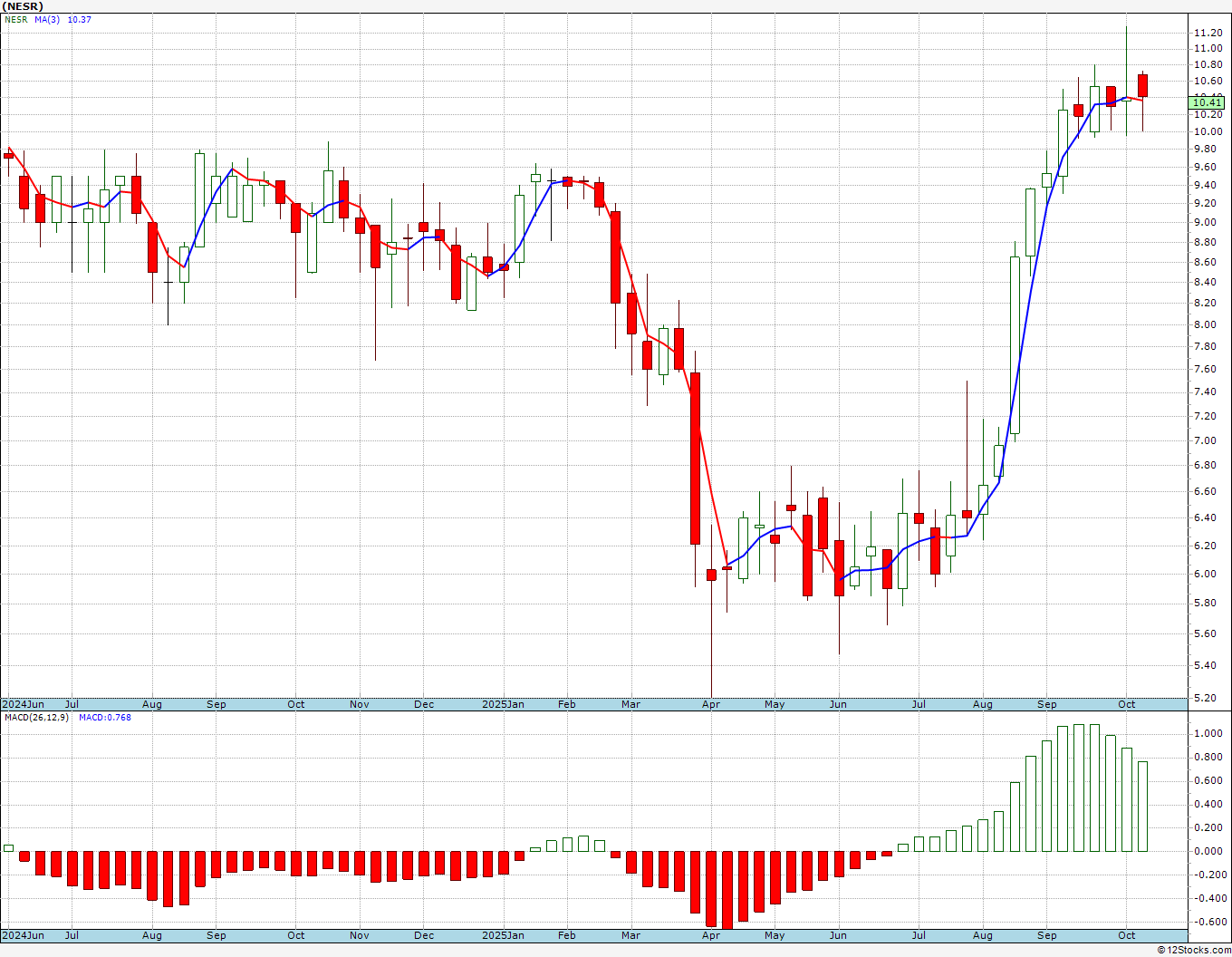Select 2024Jun on the price chart date axis
This screenshot has height=957, width=1232.
23,704
